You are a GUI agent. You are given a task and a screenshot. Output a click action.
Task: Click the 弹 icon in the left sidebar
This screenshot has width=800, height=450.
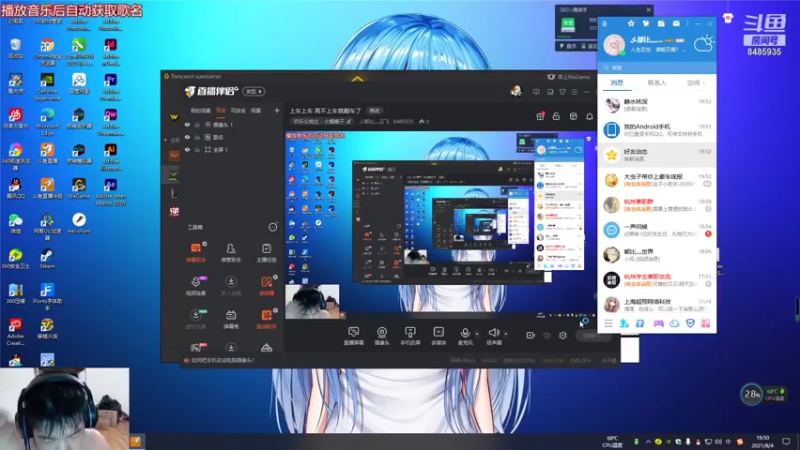click(x=174, y=212)
